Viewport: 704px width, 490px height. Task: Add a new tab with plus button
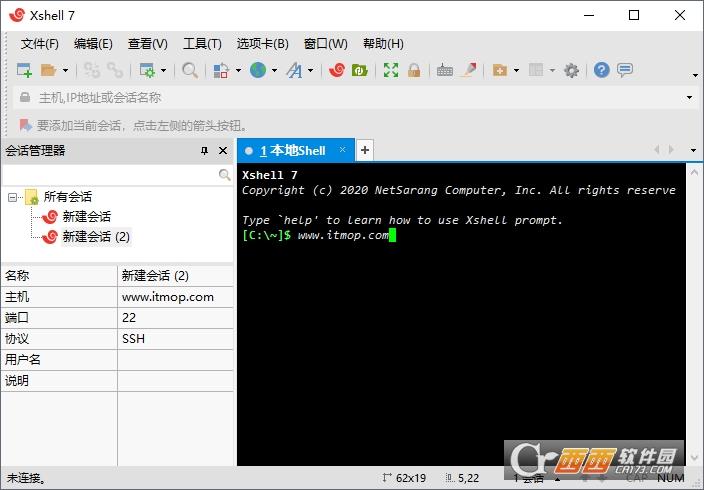pos(365,150)
